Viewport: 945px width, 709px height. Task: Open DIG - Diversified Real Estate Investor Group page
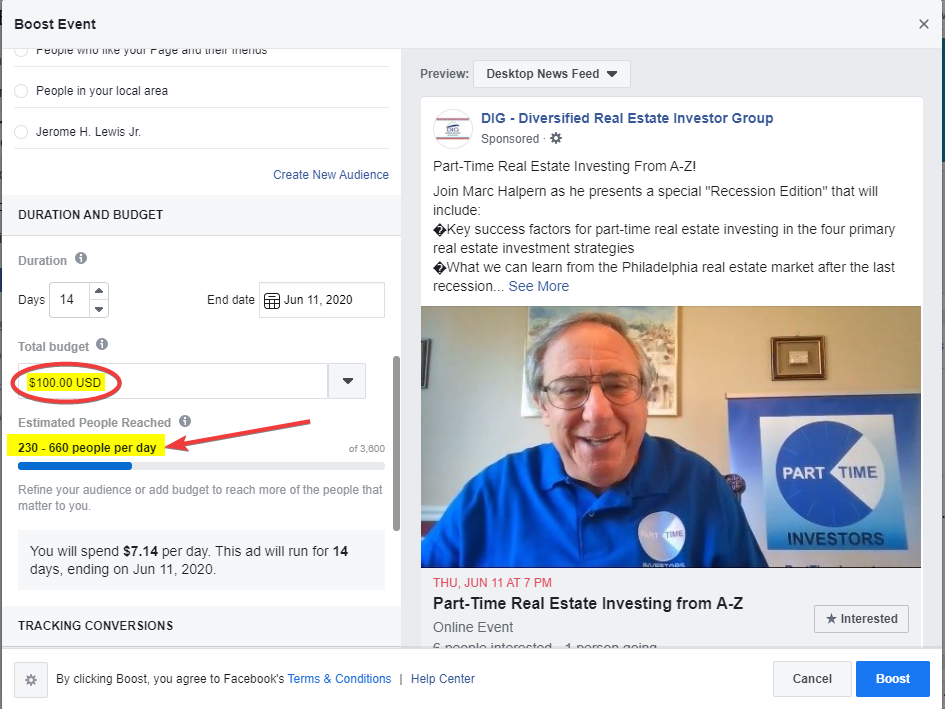click(x=627, y=118)
